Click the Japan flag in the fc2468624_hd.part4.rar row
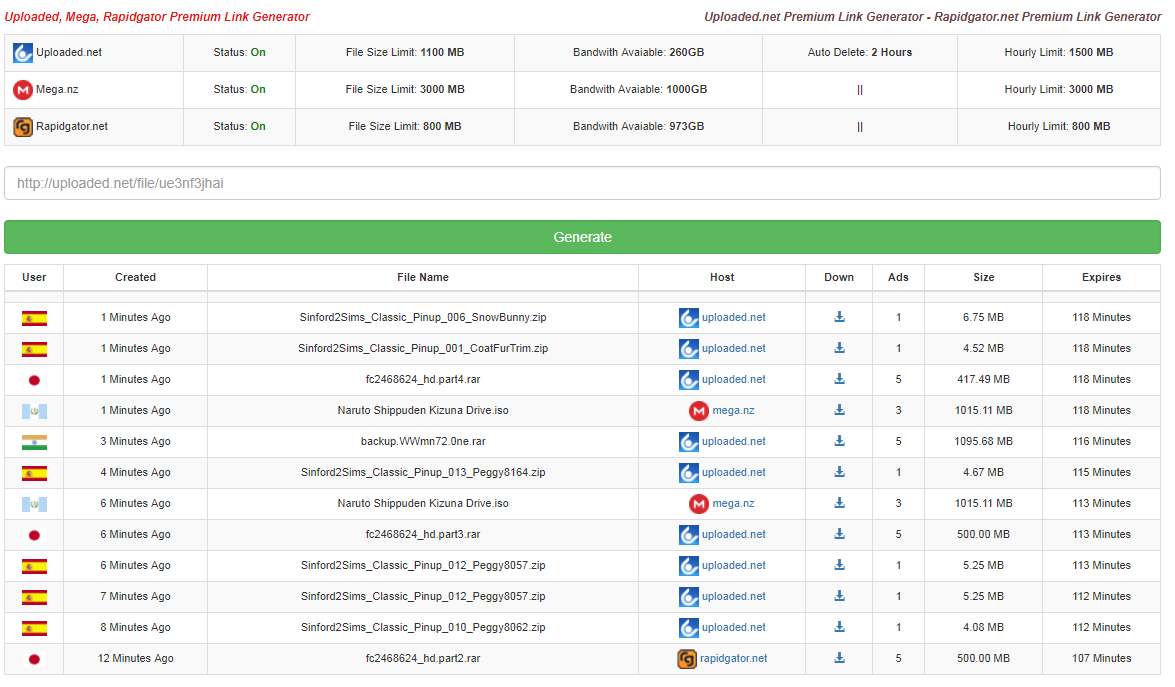This screenshot has height=687, width=1175. pos(34,381)
